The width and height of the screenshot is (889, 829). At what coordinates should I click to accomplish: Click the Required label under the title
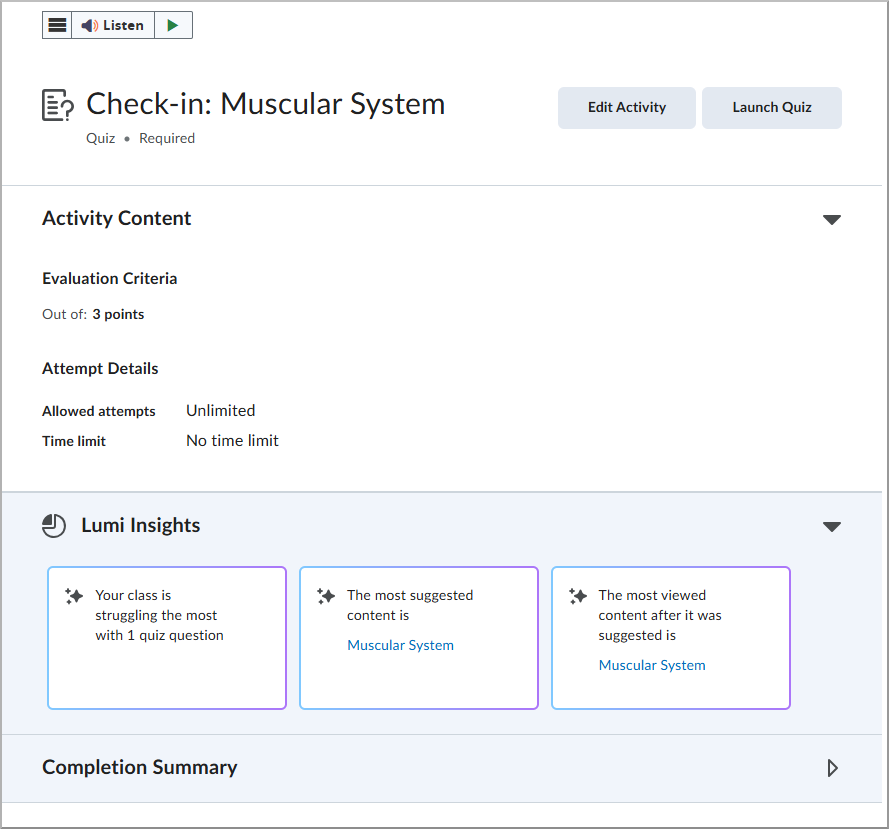coord(167,138)
